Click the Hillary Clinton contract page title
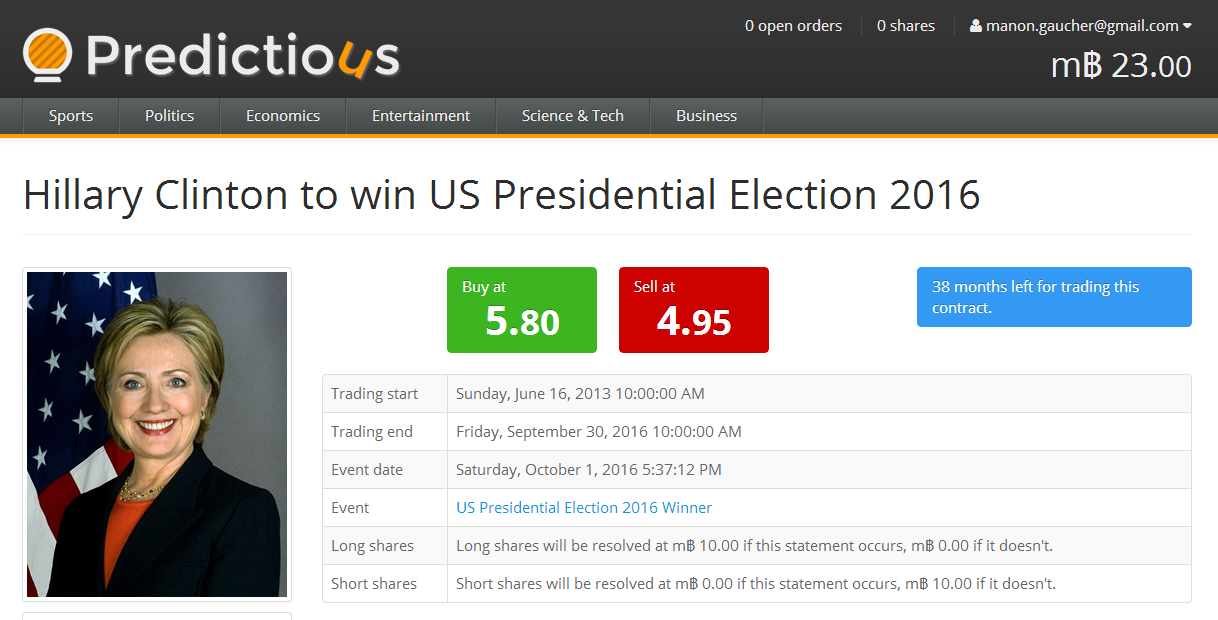The height and width of the screenshot is (620, 1218). pyautogui.click(x=502, y=194)
